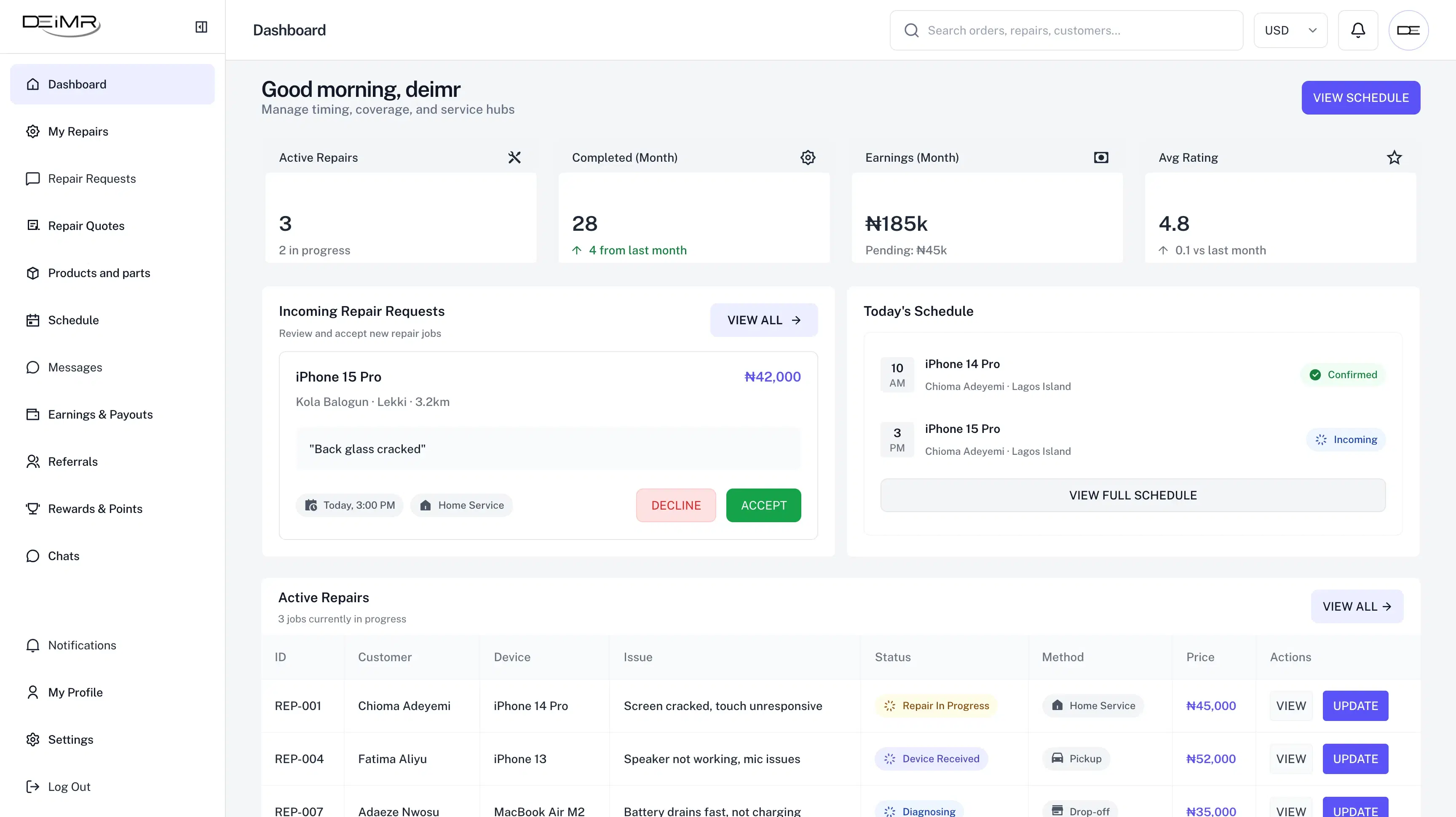
Task: Open notifications bell in top bar
Action: pyautogui.click(x=1358, y=30)
